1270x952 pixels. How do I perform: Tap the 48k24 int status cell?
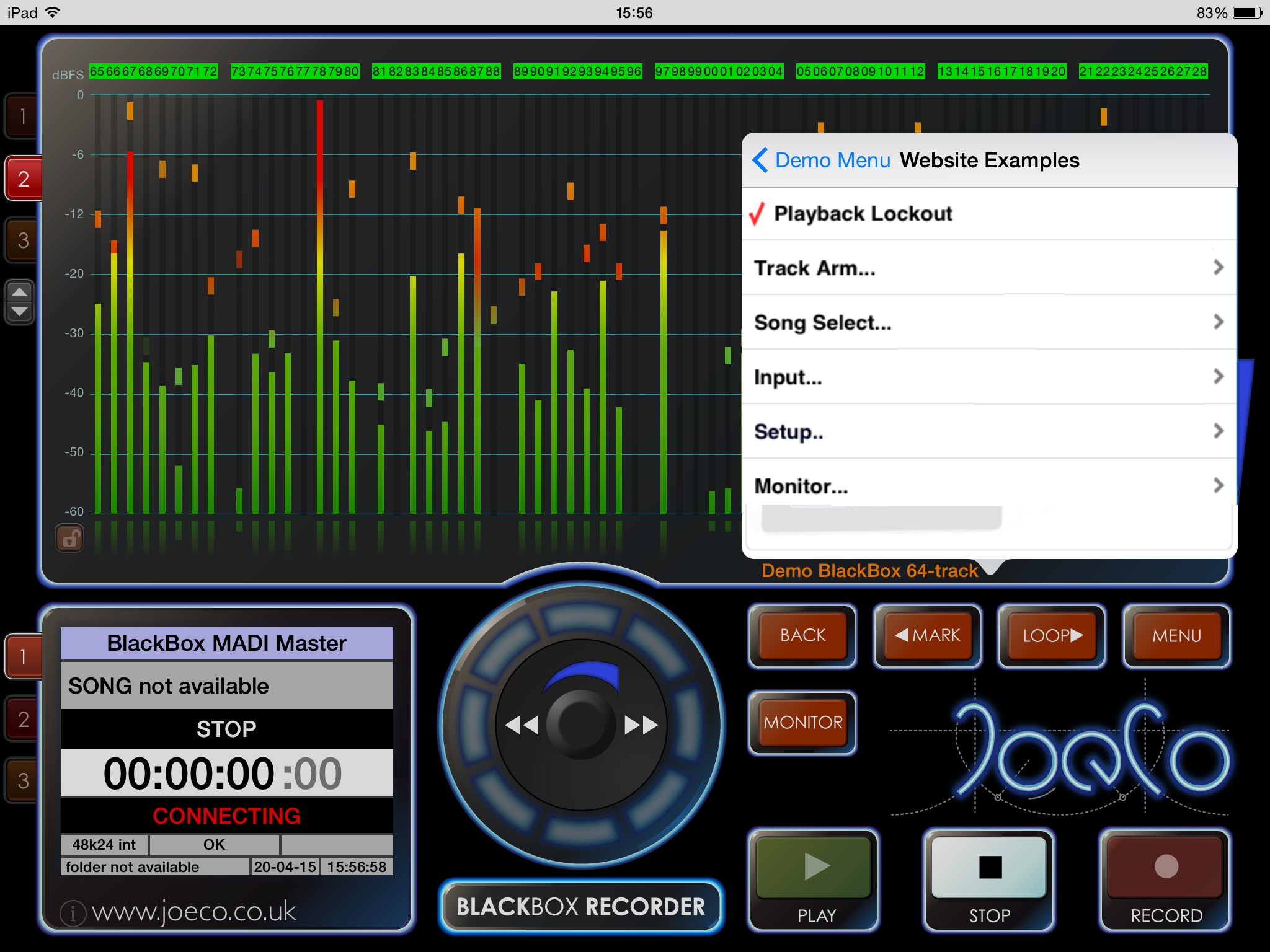tap(104, 845)
